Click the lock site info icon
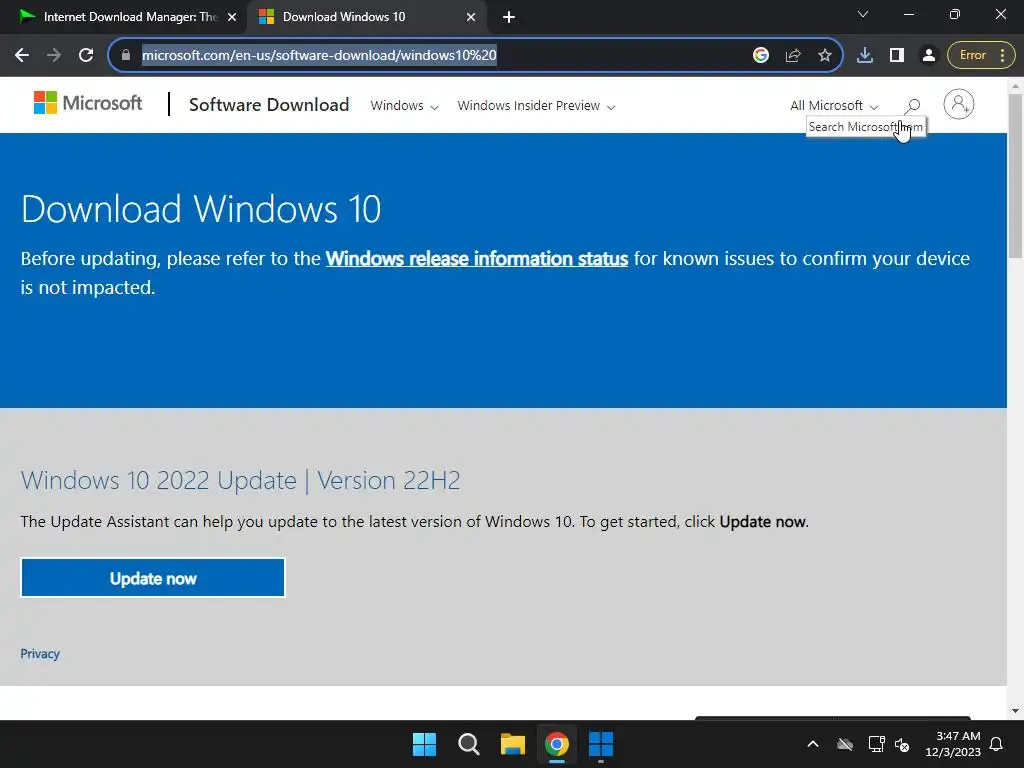 126,56
